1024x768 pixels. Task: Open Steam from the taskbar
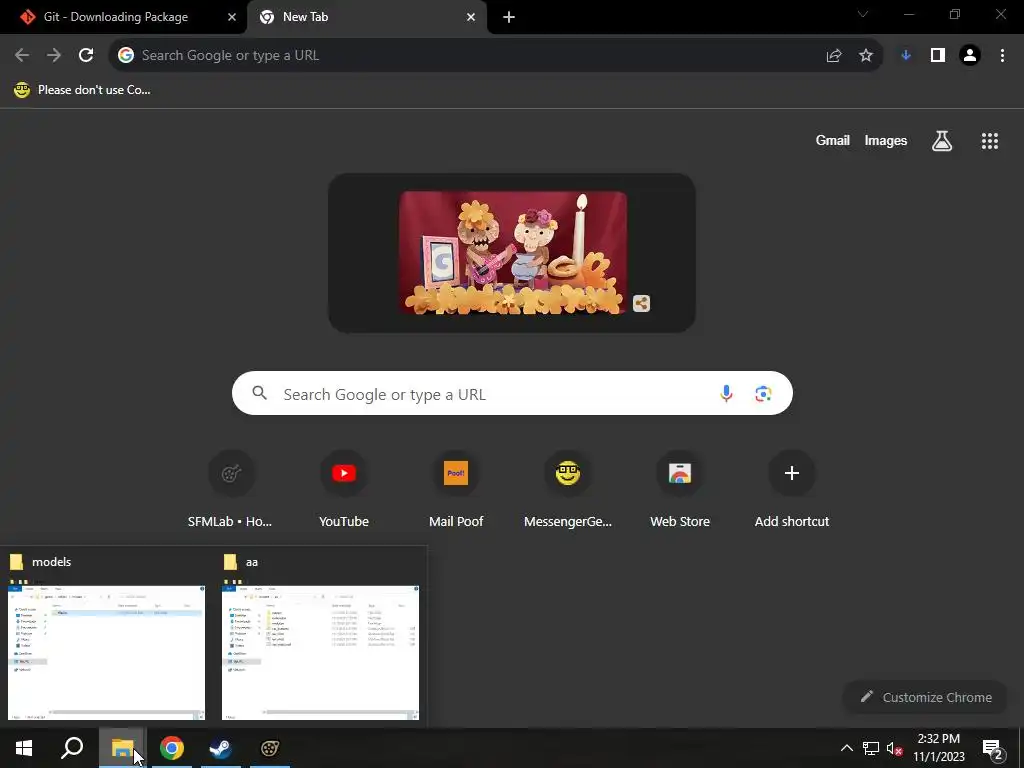pos(221,748)
